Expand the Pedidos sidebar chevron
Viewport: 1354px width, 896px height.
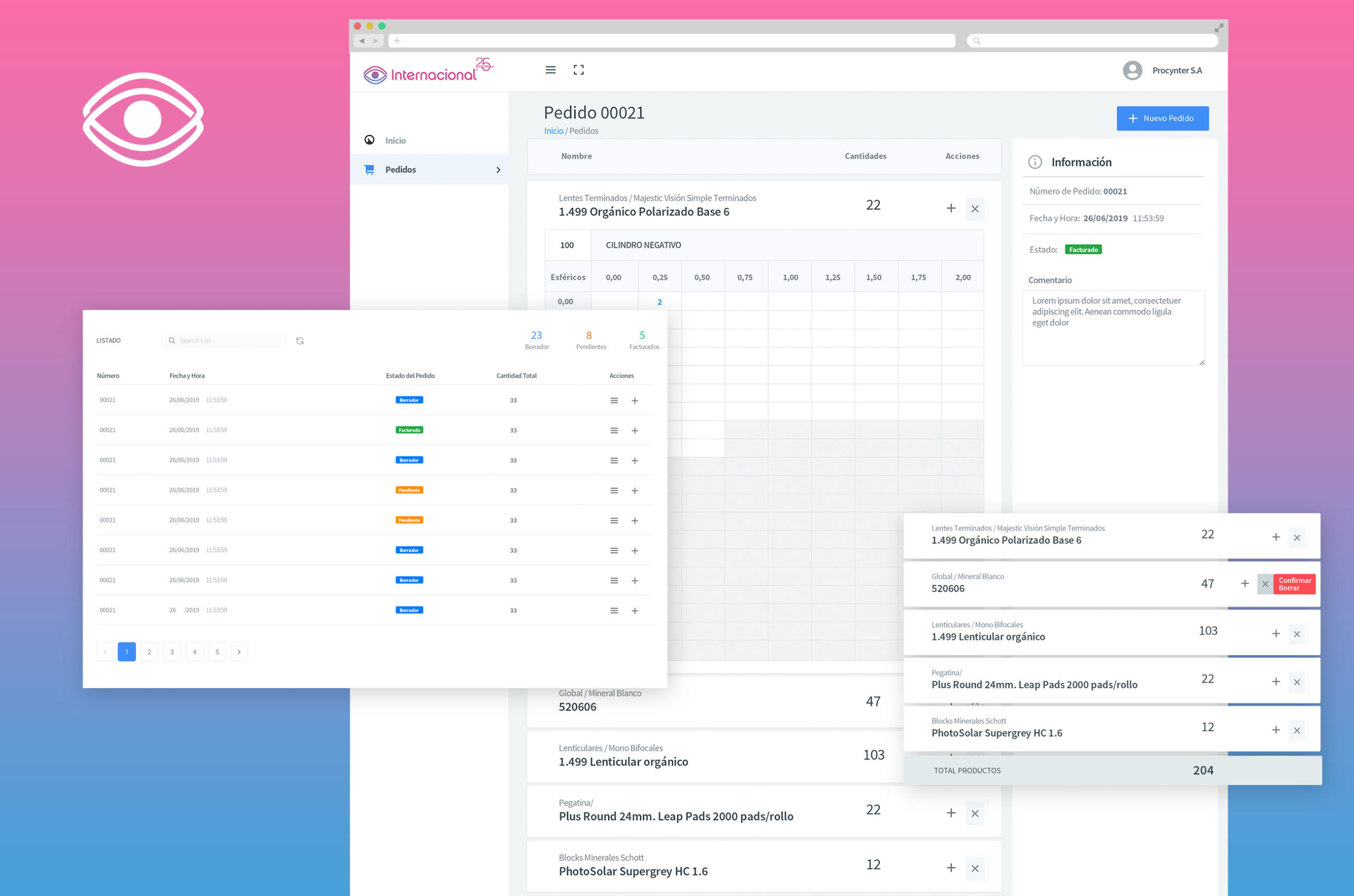tap(498, 170)
